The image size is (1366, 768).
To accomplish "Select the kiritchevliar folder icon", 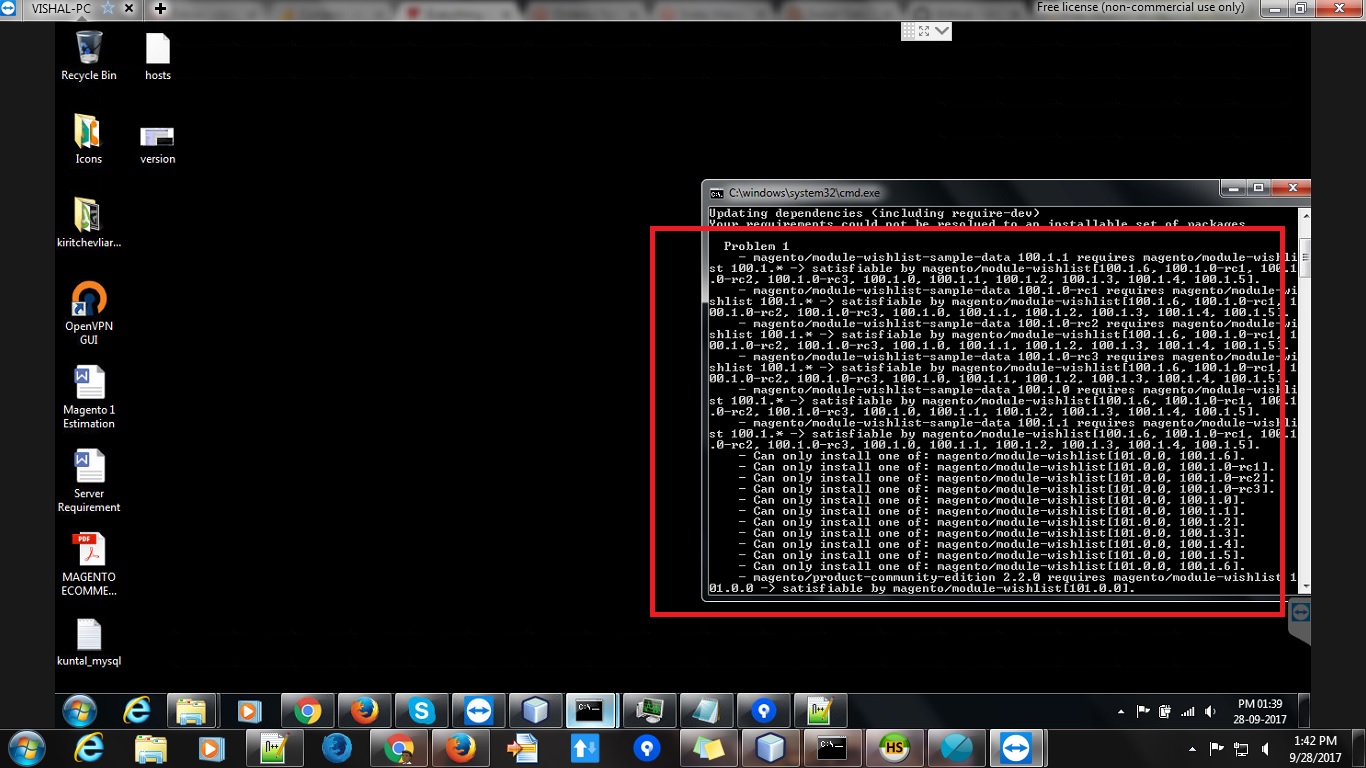I will [x=88, y=222].
